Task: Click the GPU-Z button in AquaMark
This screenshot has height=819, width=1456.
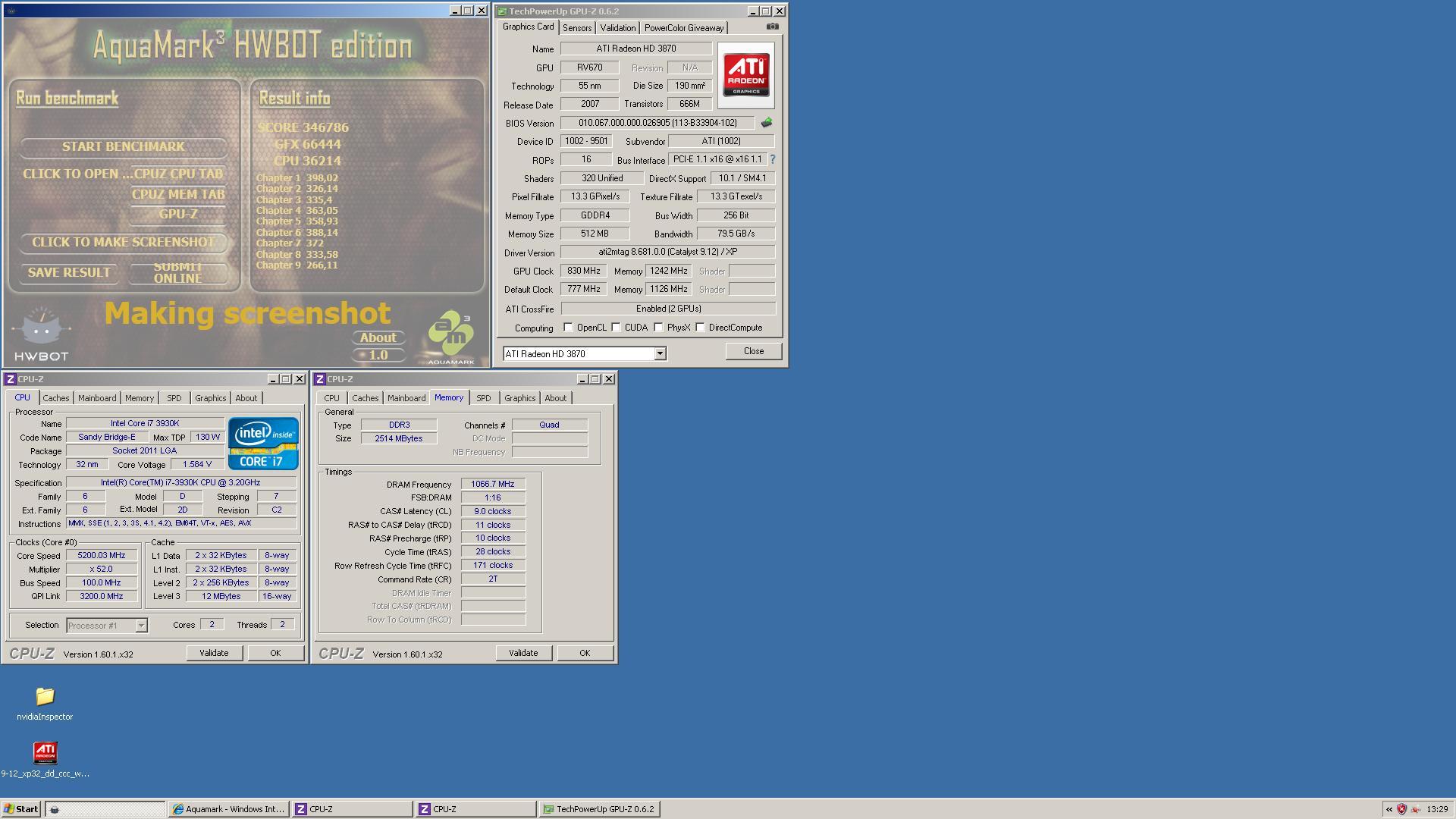Action: click(178, 214)
